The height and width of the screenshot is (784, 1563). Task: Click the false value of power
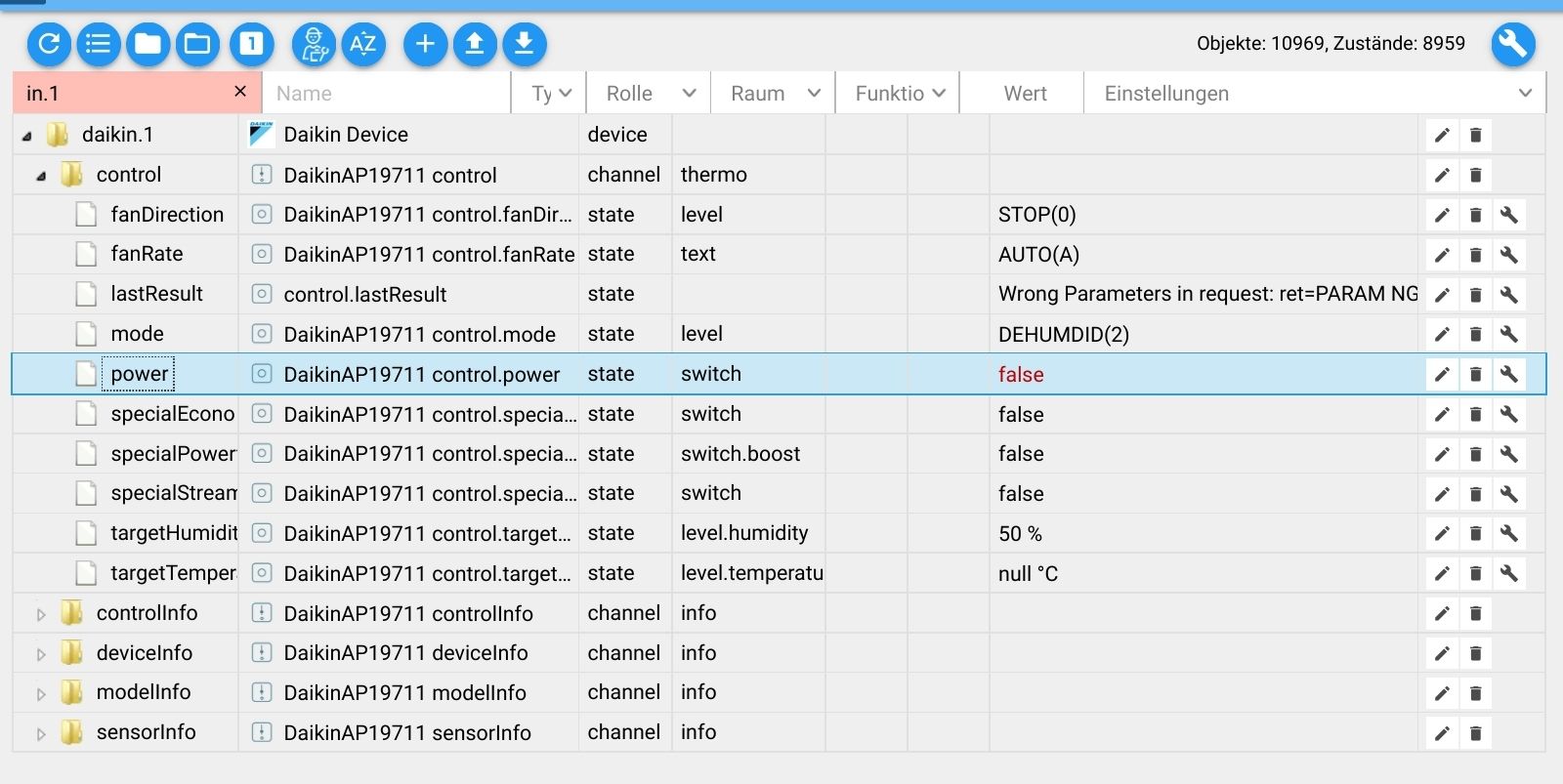click(x=1021, y=375)
